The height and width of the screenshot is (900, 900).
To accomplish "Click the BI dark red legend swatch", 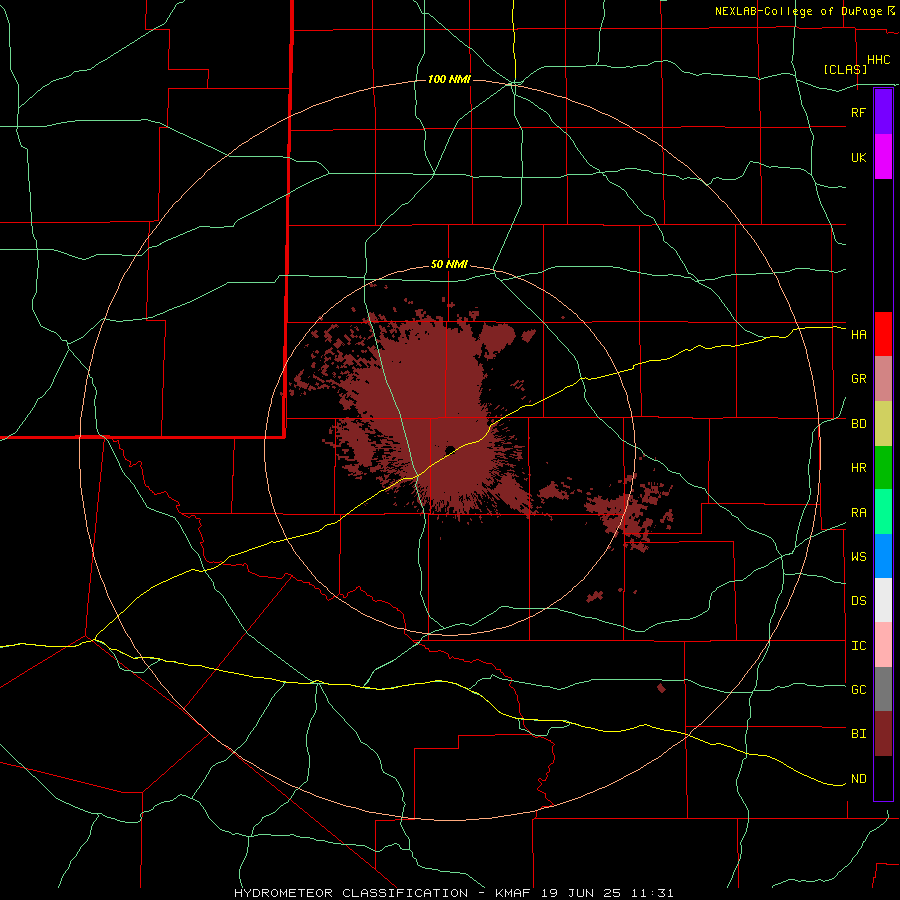I will tap(883, 734).
